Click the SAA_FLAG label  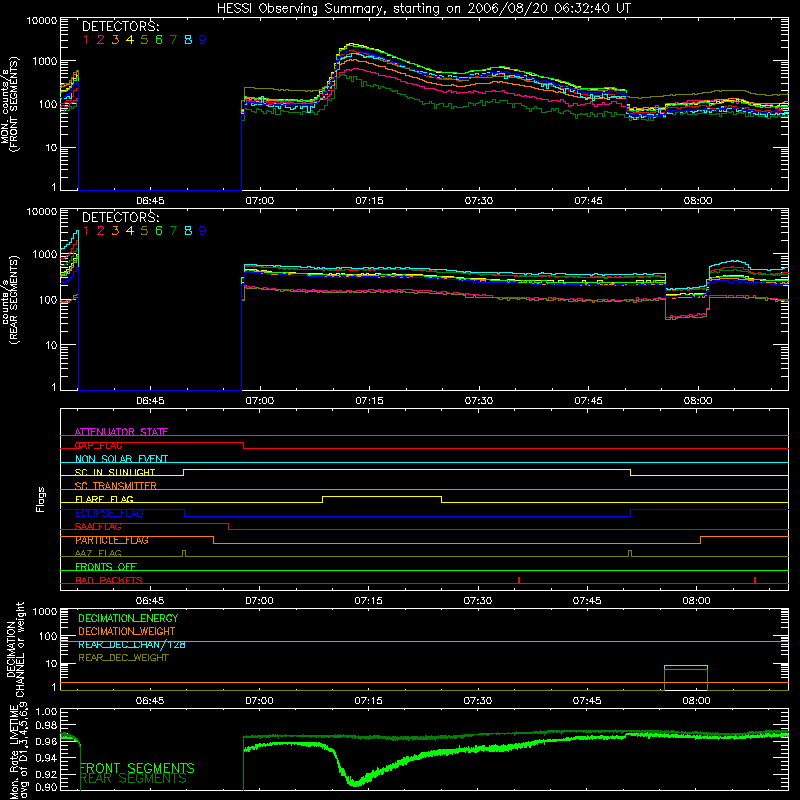coord(98,526)
